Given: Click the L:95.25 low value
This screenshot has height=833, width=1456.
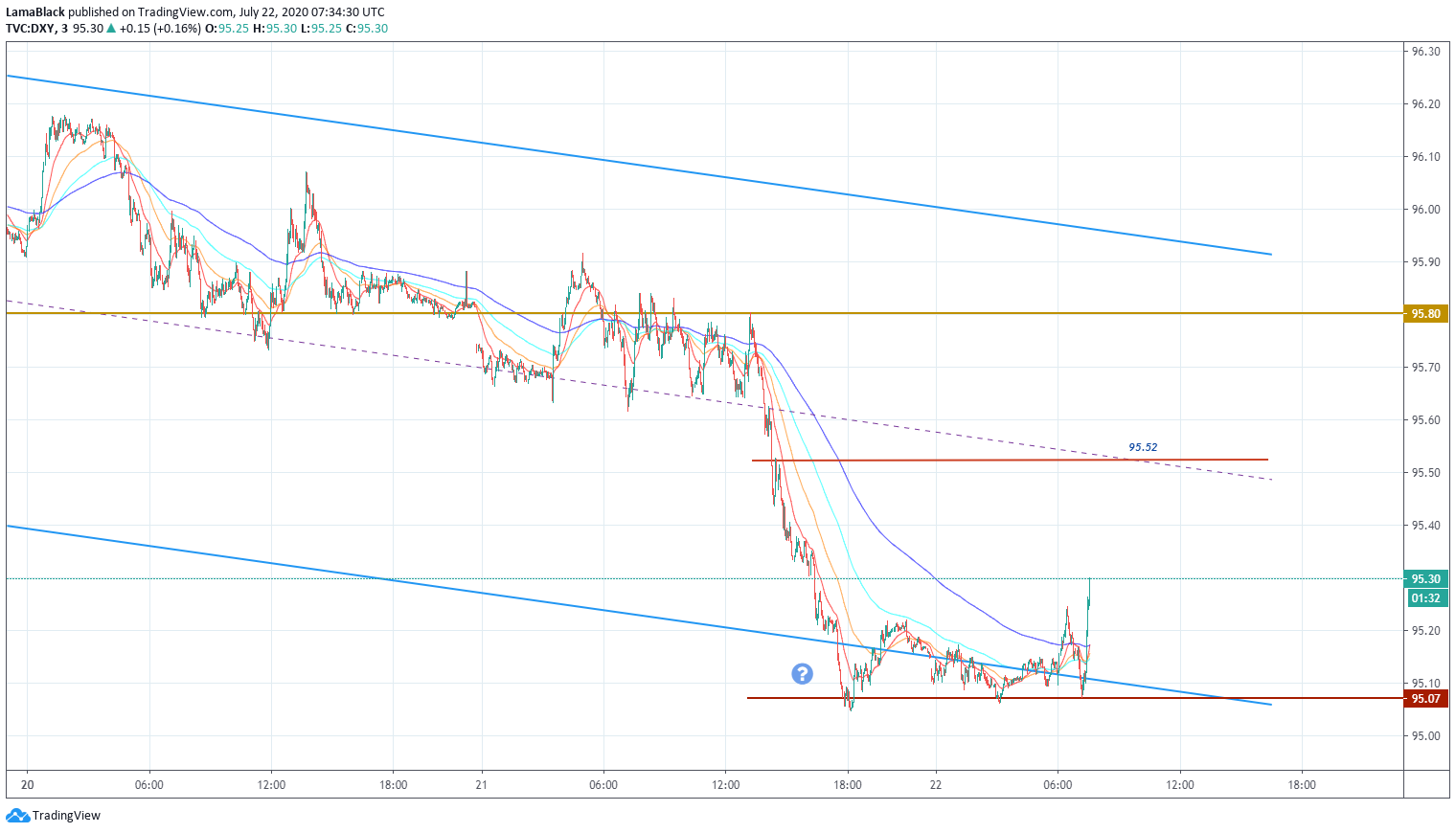Looking at the screenshot, I should coord(320,29).
